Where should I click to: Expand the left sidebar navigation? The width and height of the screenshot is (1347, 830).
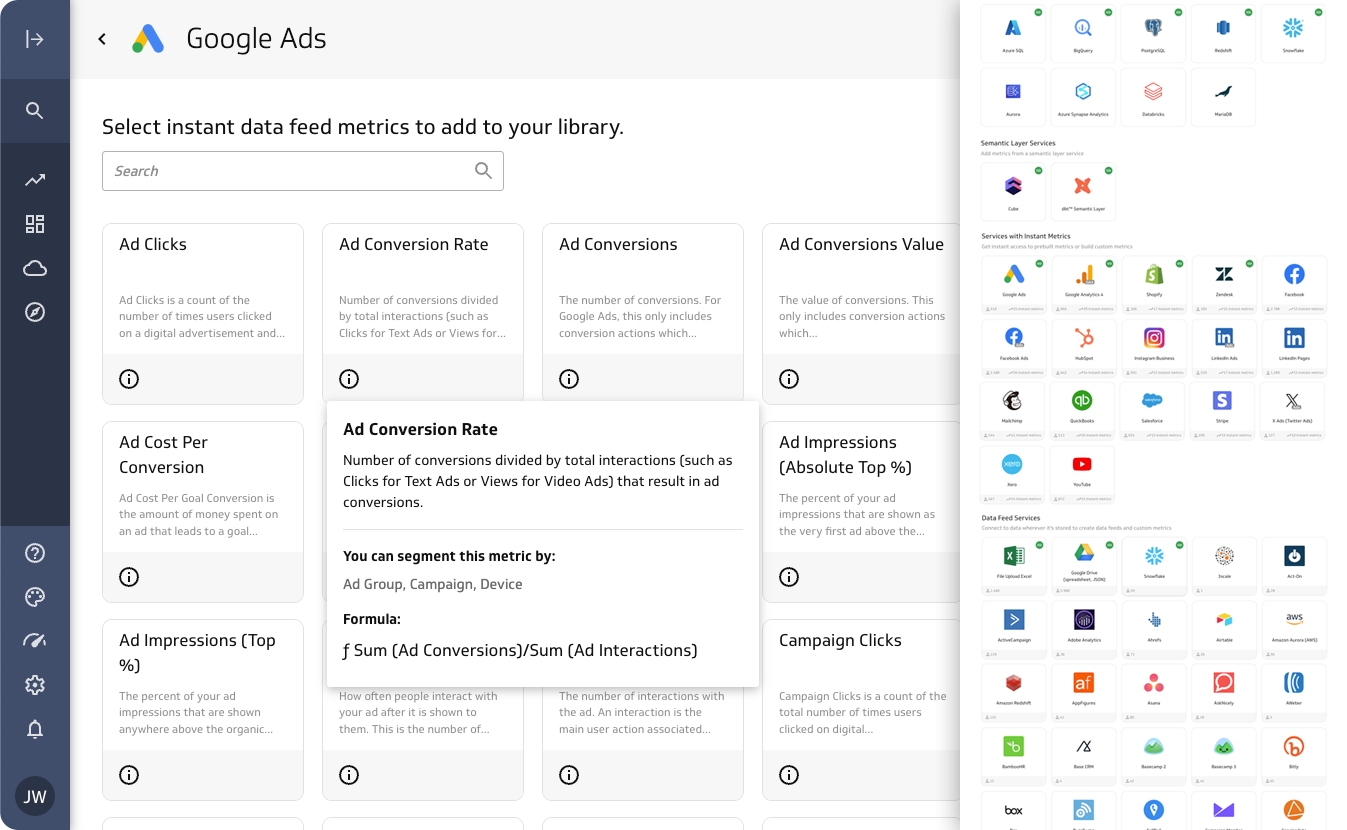coord(35,39)
